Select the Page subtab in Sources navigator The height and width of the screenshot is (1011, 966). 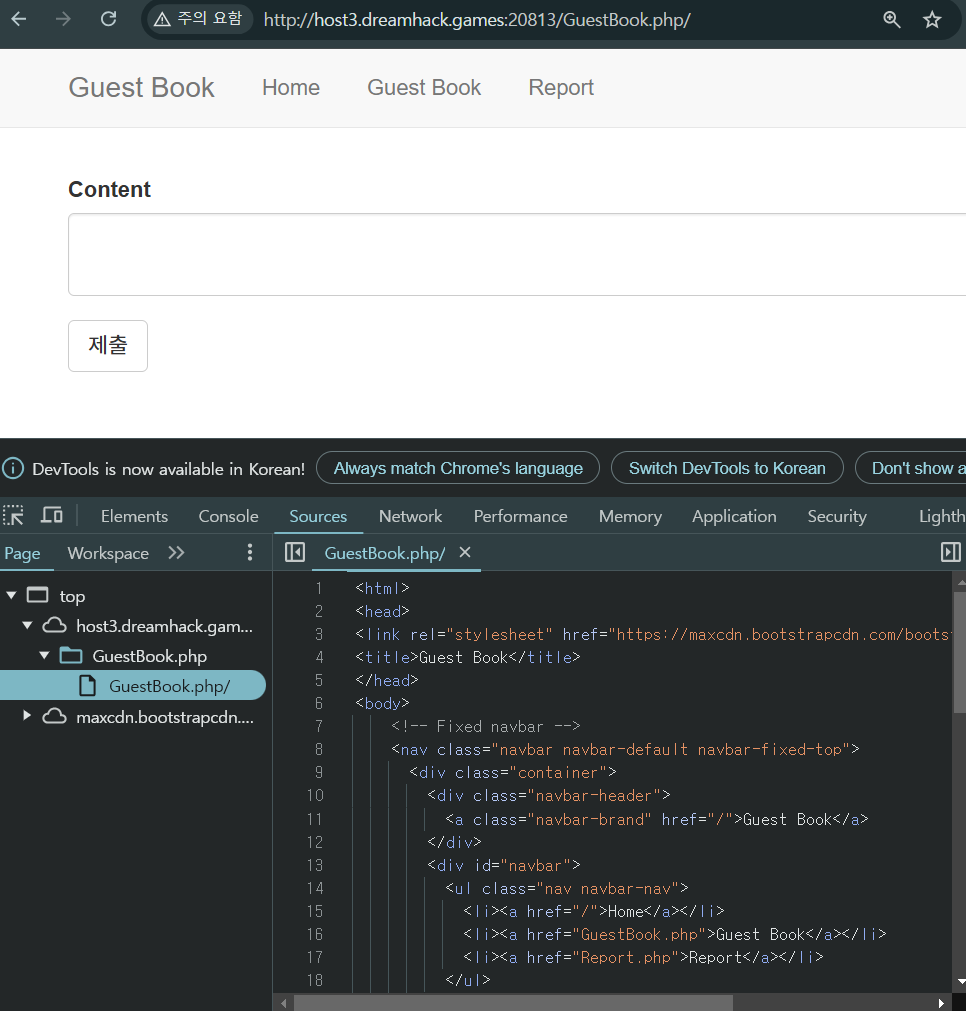pos(23,553)
